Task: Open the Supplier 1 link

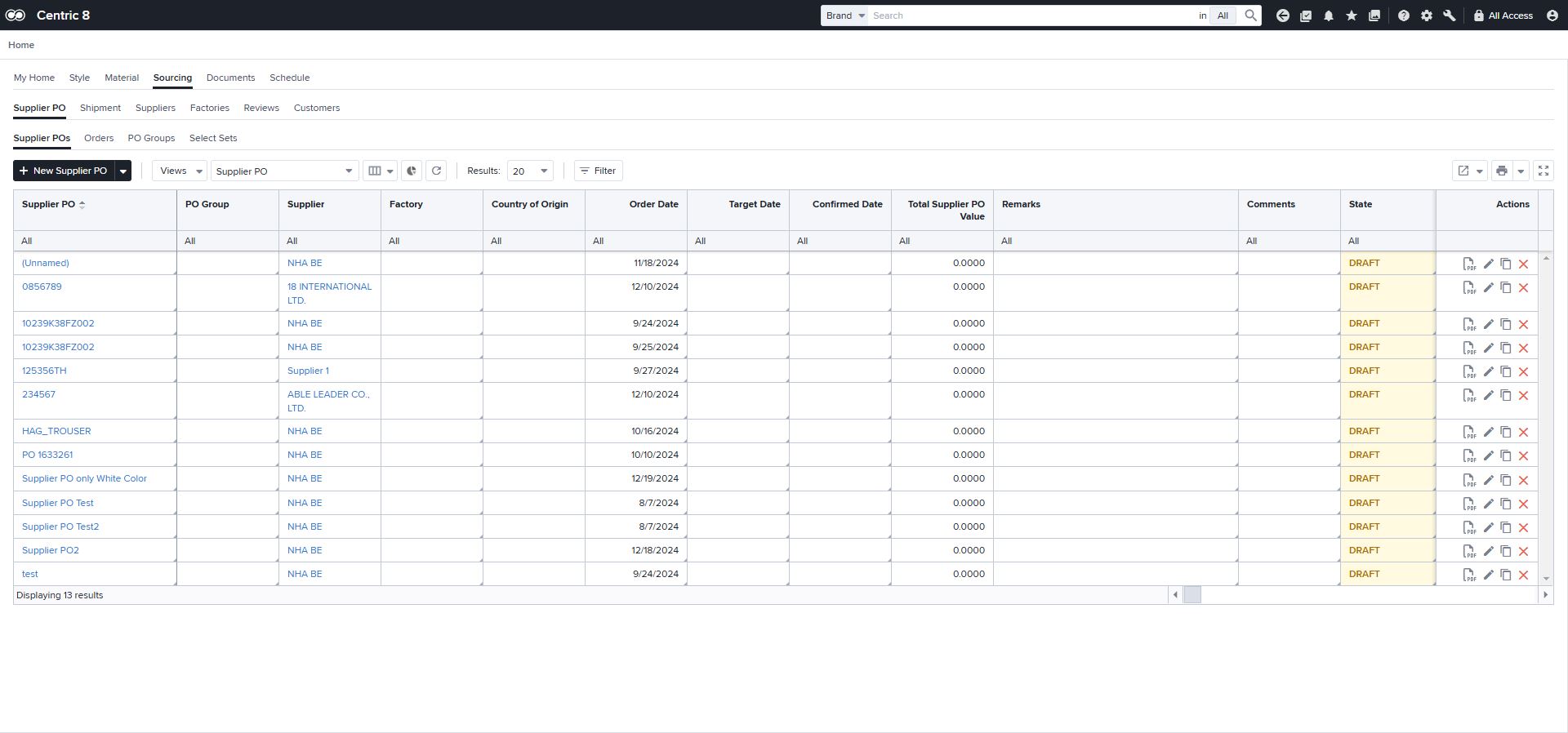Action: pyautogui.click(x=308, y=371)
